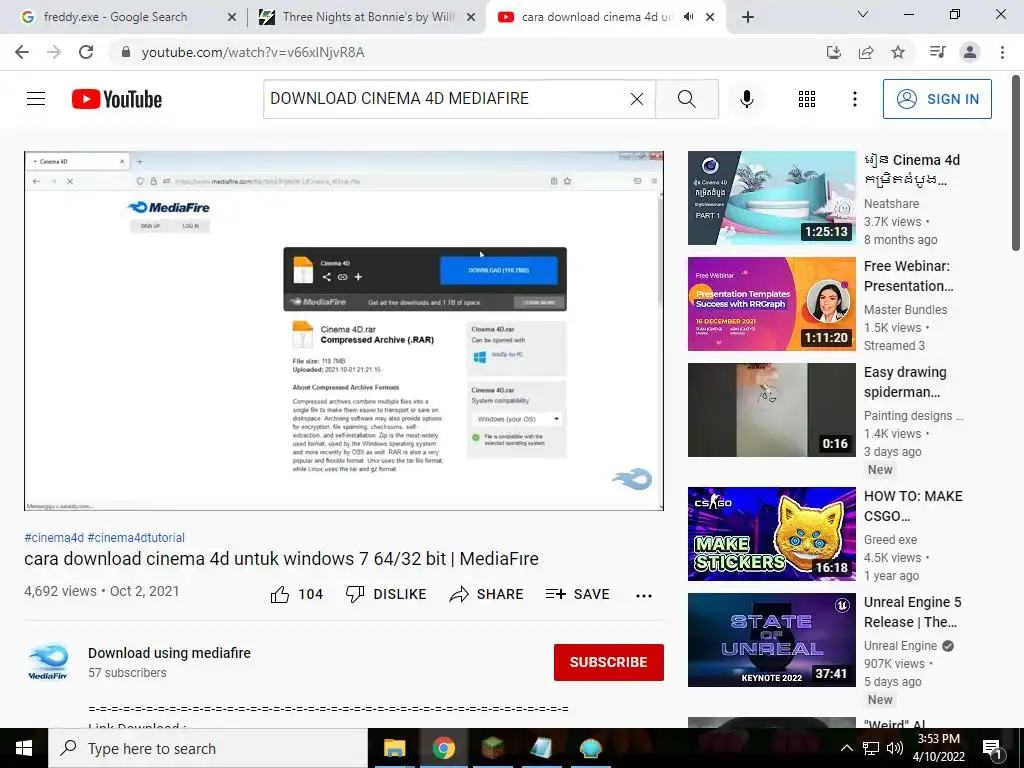
Task: Click the #cinema4d hashtag
Action: pos(54,537)
